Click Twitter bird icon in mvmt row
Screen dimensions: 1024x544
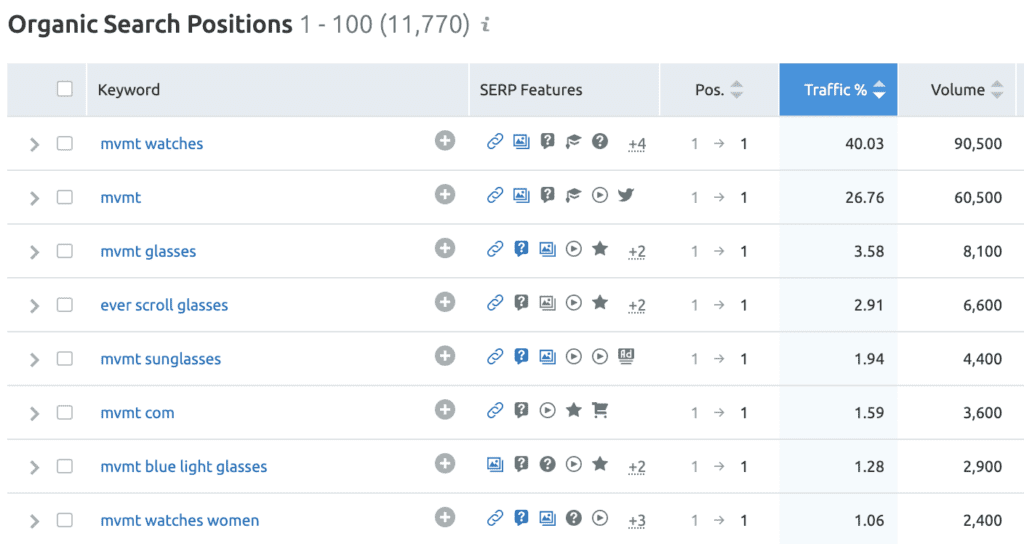point(626,195)
